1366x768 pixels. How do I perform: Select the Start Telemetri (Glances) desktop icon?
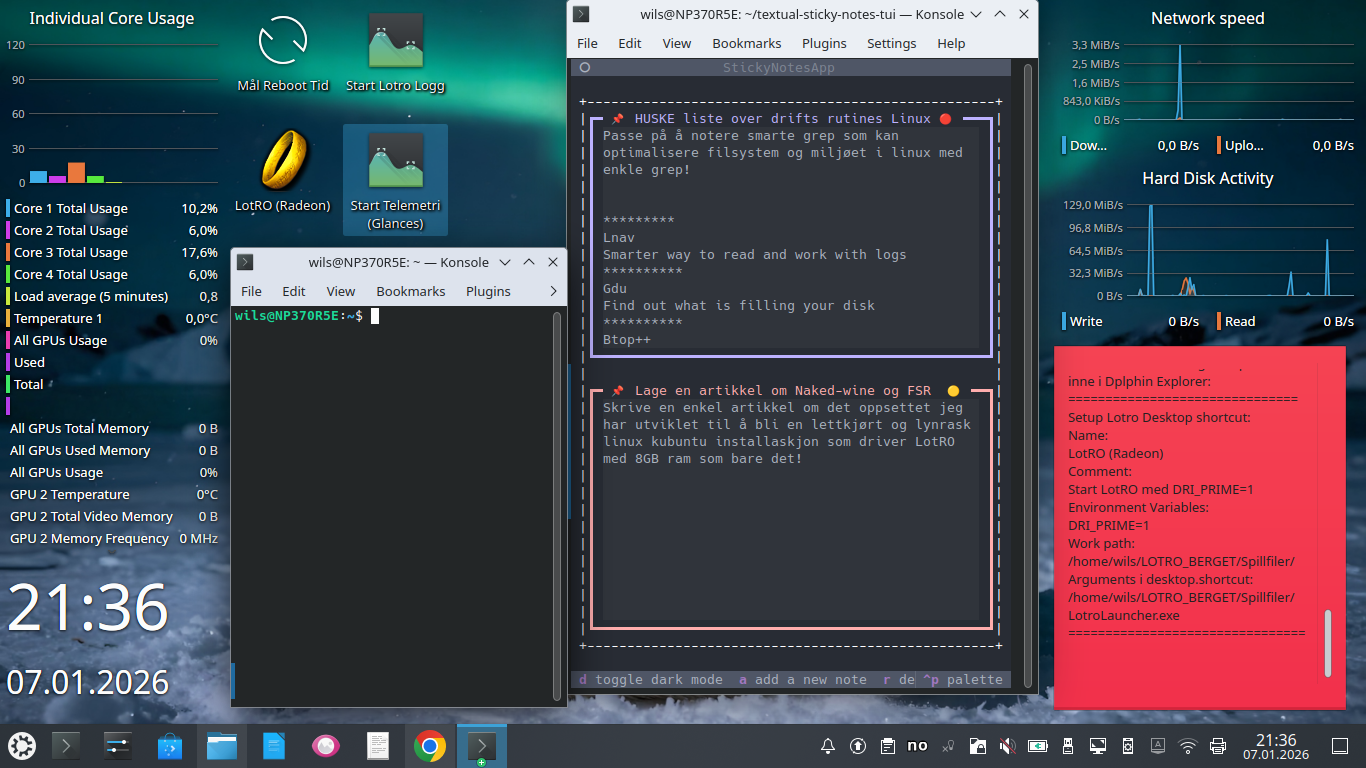395,180
